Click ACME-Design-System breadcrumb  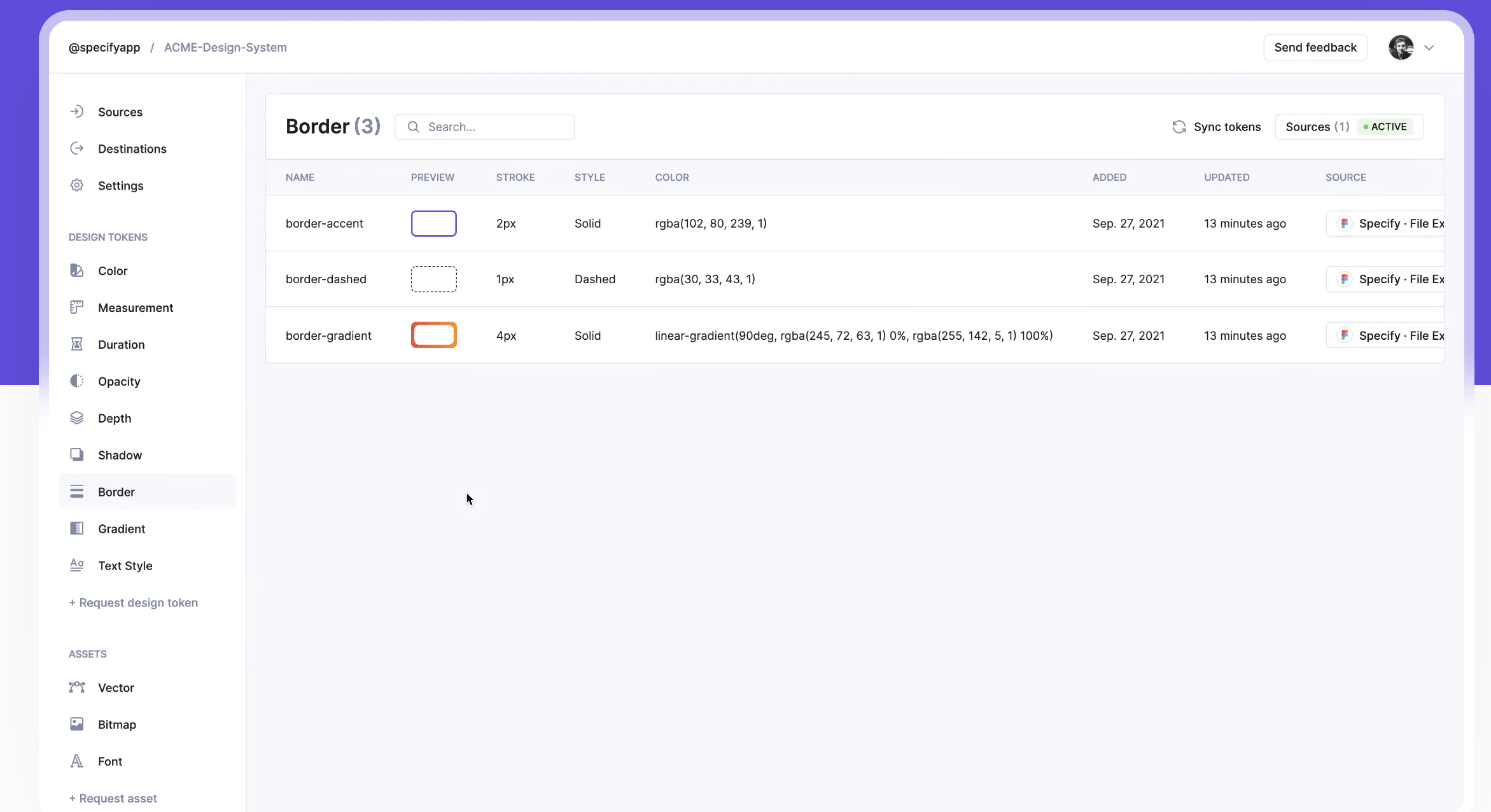[x=225, y=48]
